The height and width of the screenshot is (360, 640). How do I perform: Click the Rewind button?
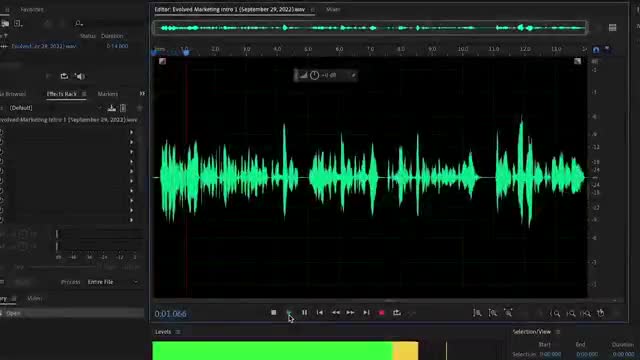click(x=336, y=313)
